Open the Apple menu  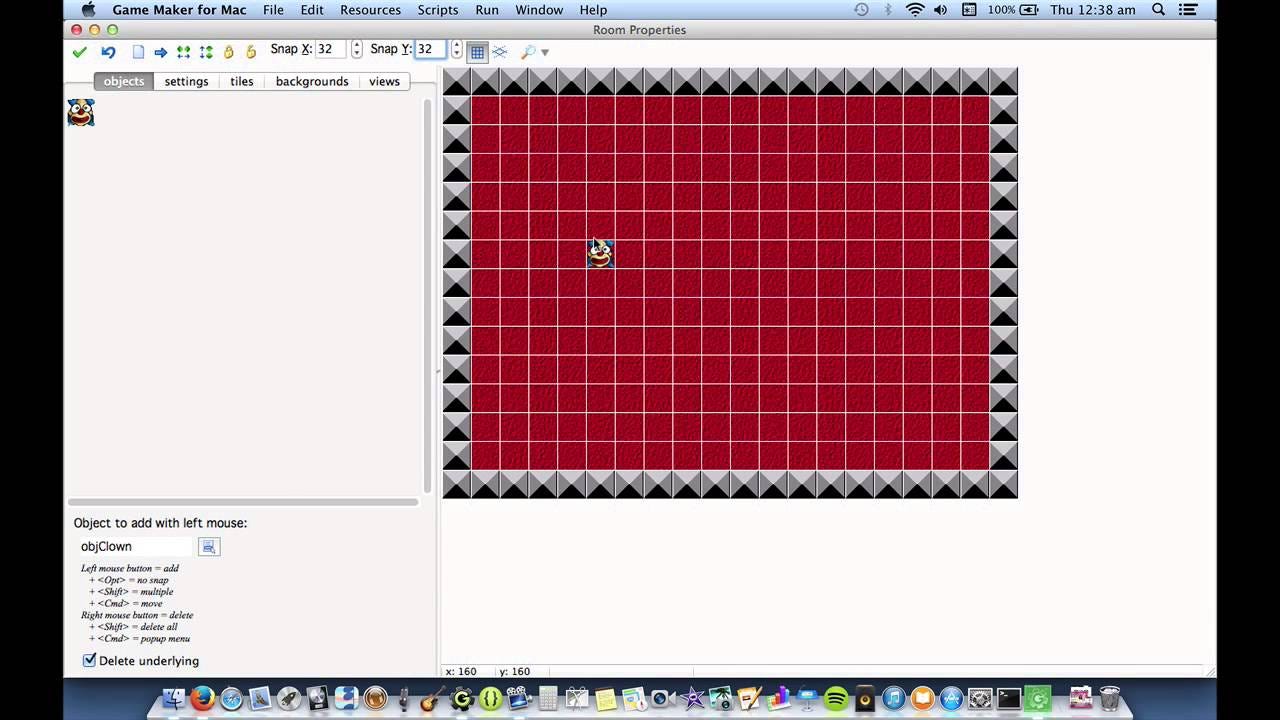pos(88,10)
